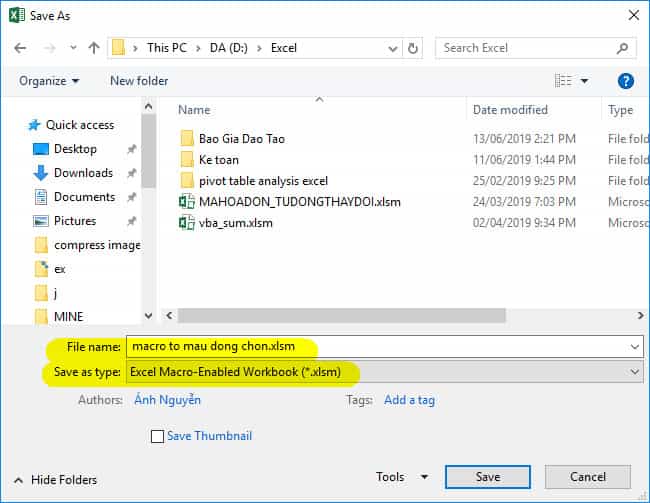Click the Excel icon of MAHOADON_TUDONGTHAYDOI.xlsm
Viewport: 650px width, 503px height.
(x=187, y=202)
